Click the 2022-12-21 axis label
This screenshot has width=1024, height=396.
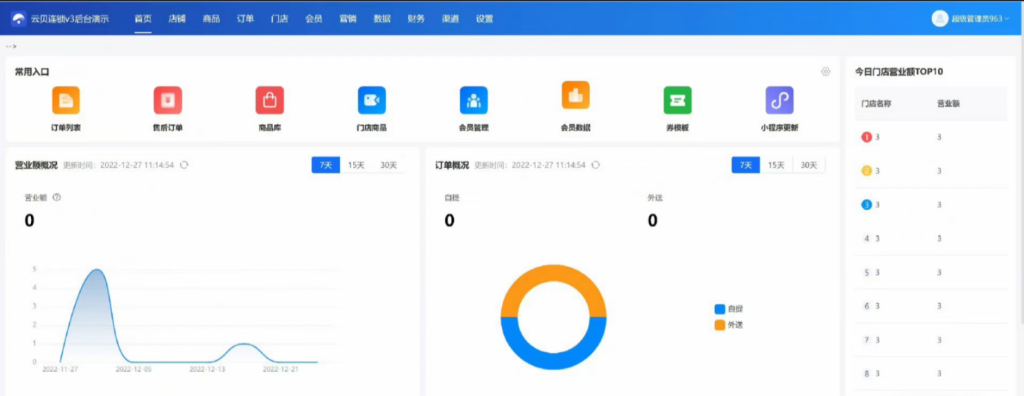point(281,369)
